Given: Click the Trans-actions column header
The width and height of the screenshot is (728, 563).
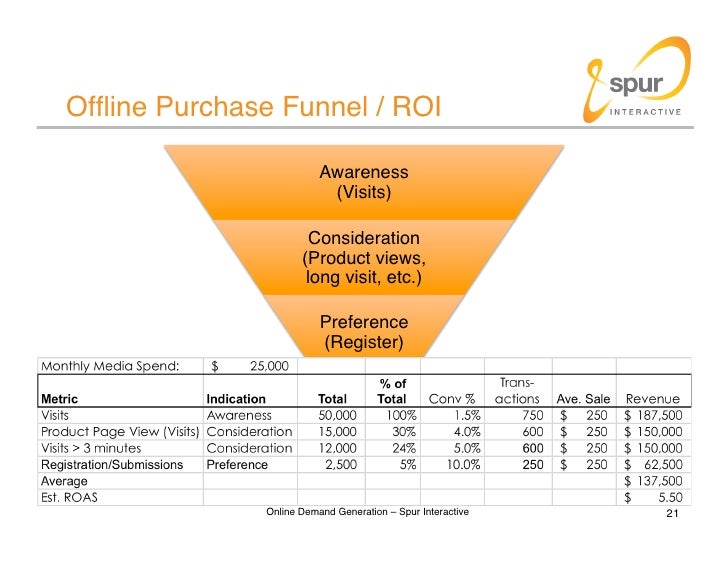Looking at the screenshot, I should click(517, 391).
